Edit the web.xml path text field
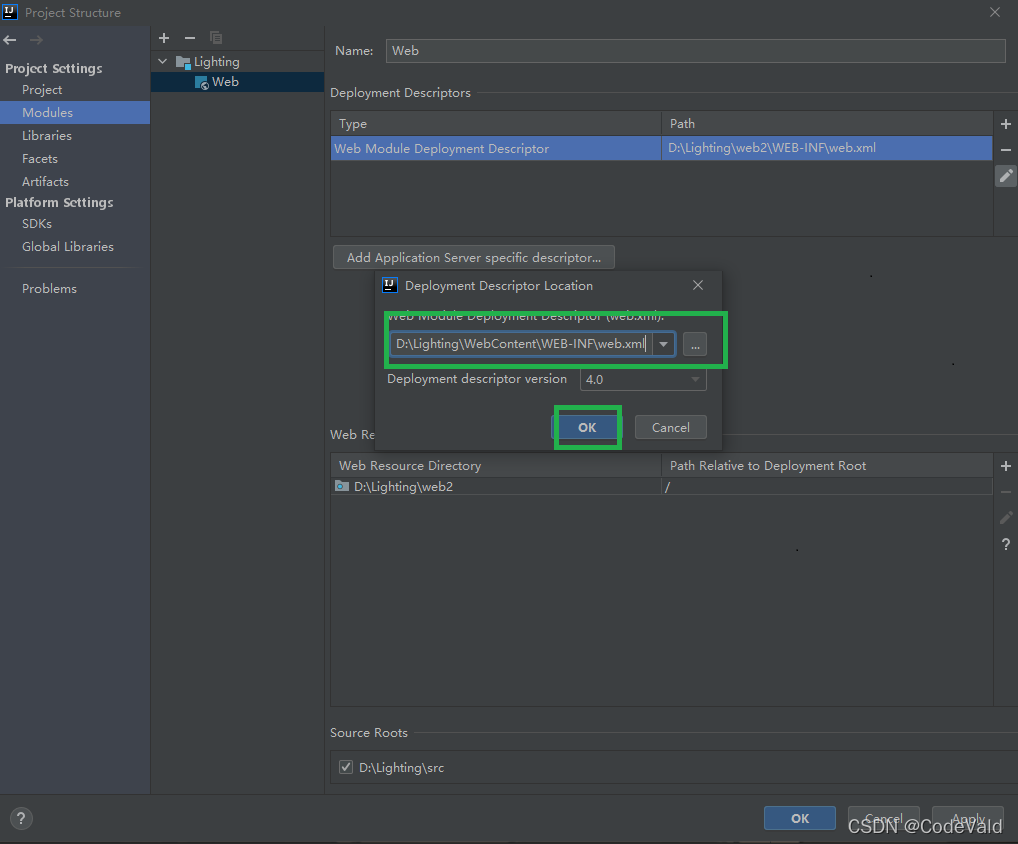The height and width of the screenshot is (844, 1018). pos(521,344)
